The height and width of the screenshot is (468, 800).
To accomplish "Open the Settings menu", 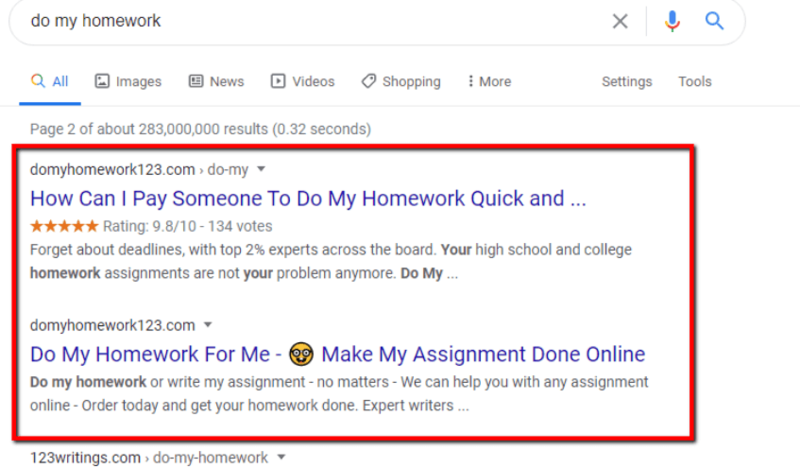I will point(626,81).
